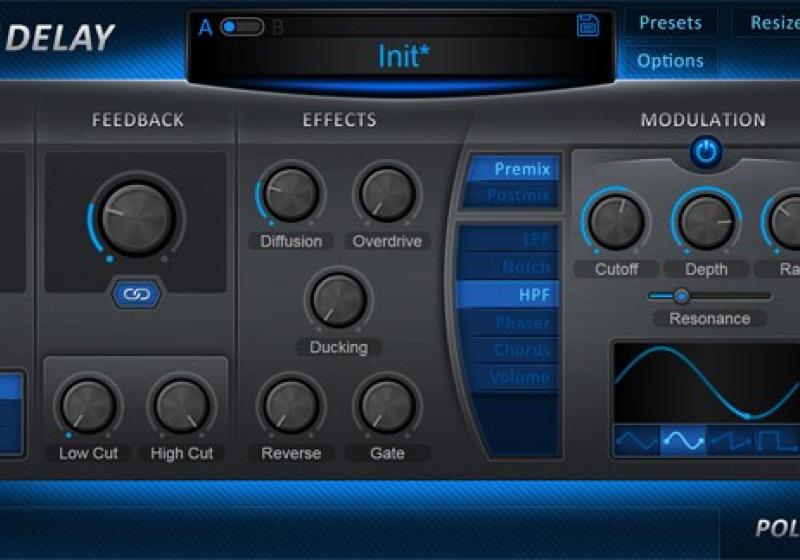Click the Low Cut knob
800x560 pixels.
89,406
